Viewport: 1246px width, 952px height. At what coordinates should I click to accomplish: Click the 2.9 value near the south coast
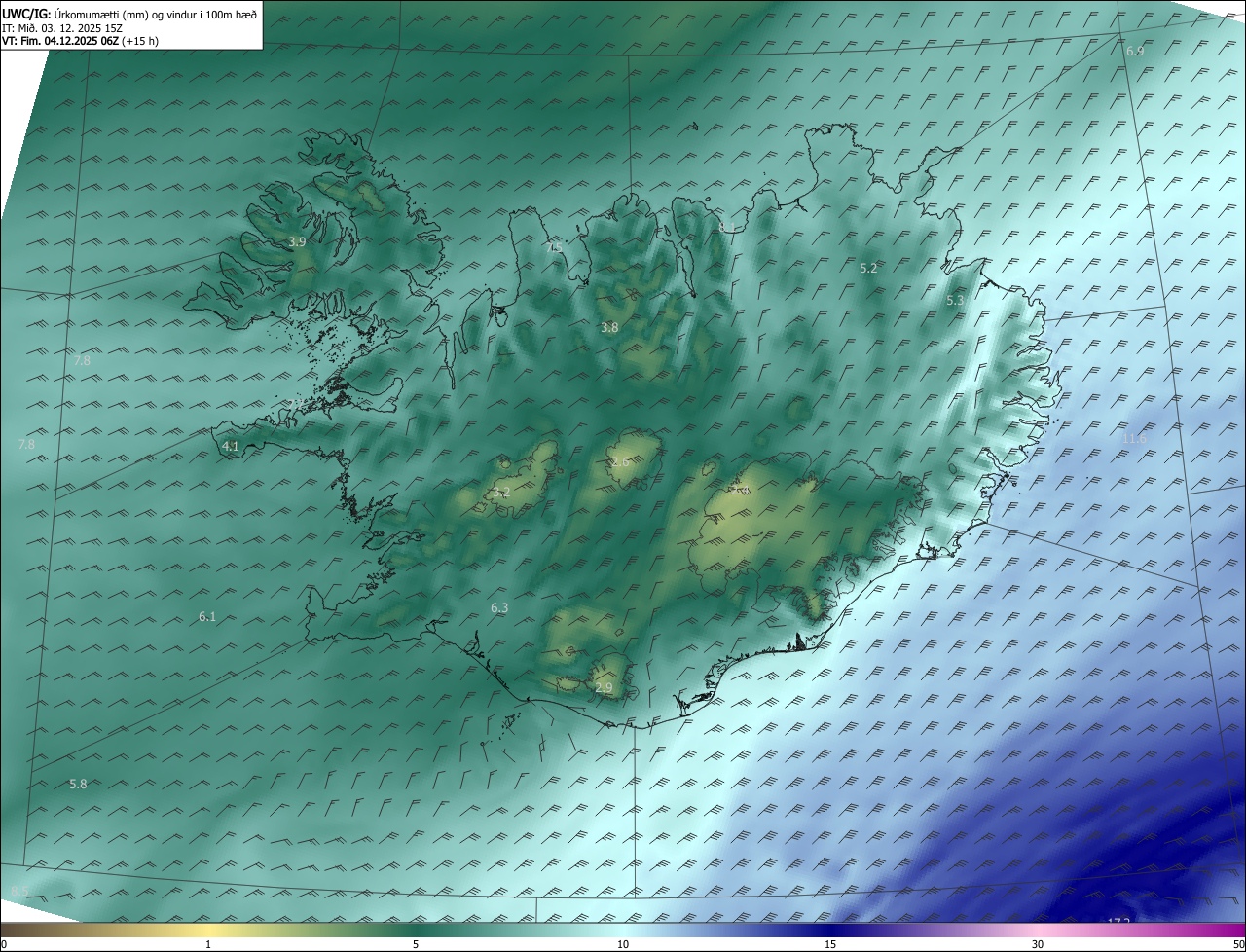tap(604, 688)
